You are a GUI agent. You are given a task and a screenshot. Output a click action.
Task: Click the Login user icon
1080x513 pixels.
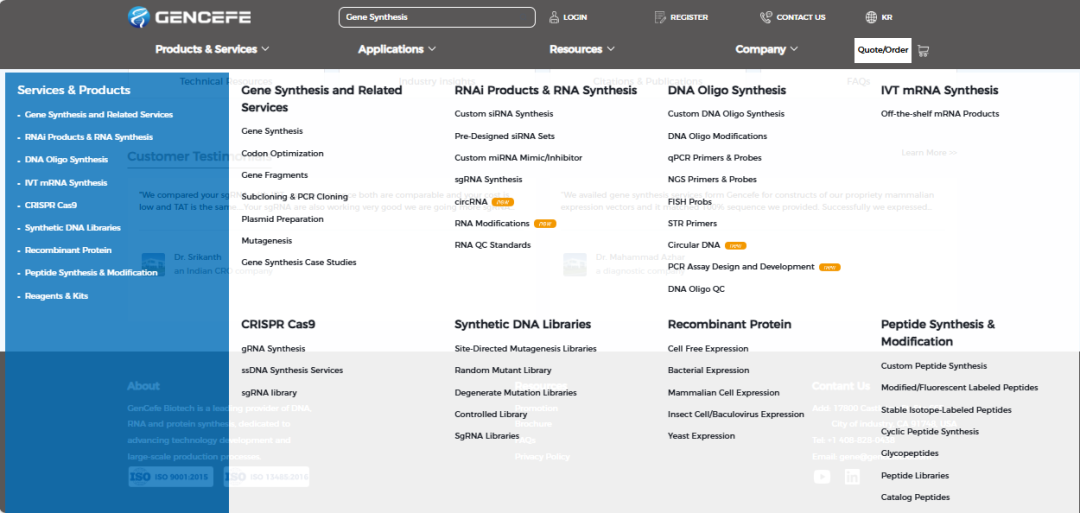[555, 17]
